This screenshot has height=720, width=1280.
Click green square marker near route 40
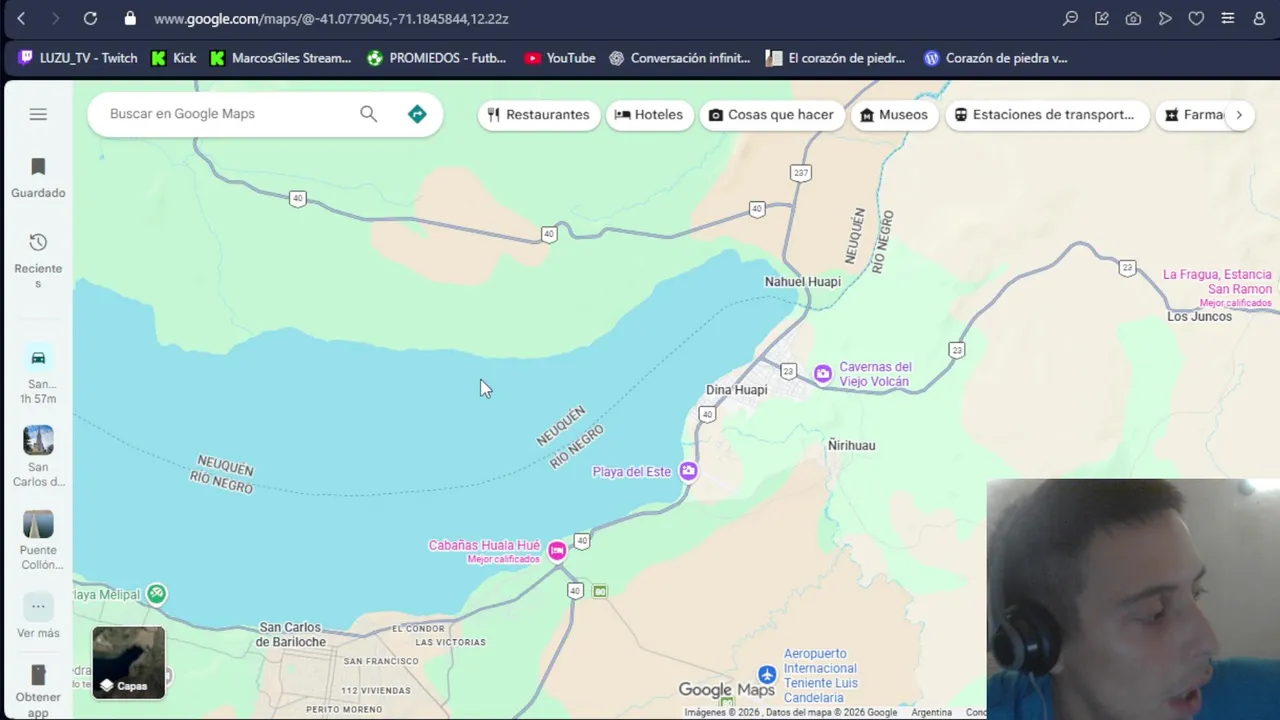point(600,591)
